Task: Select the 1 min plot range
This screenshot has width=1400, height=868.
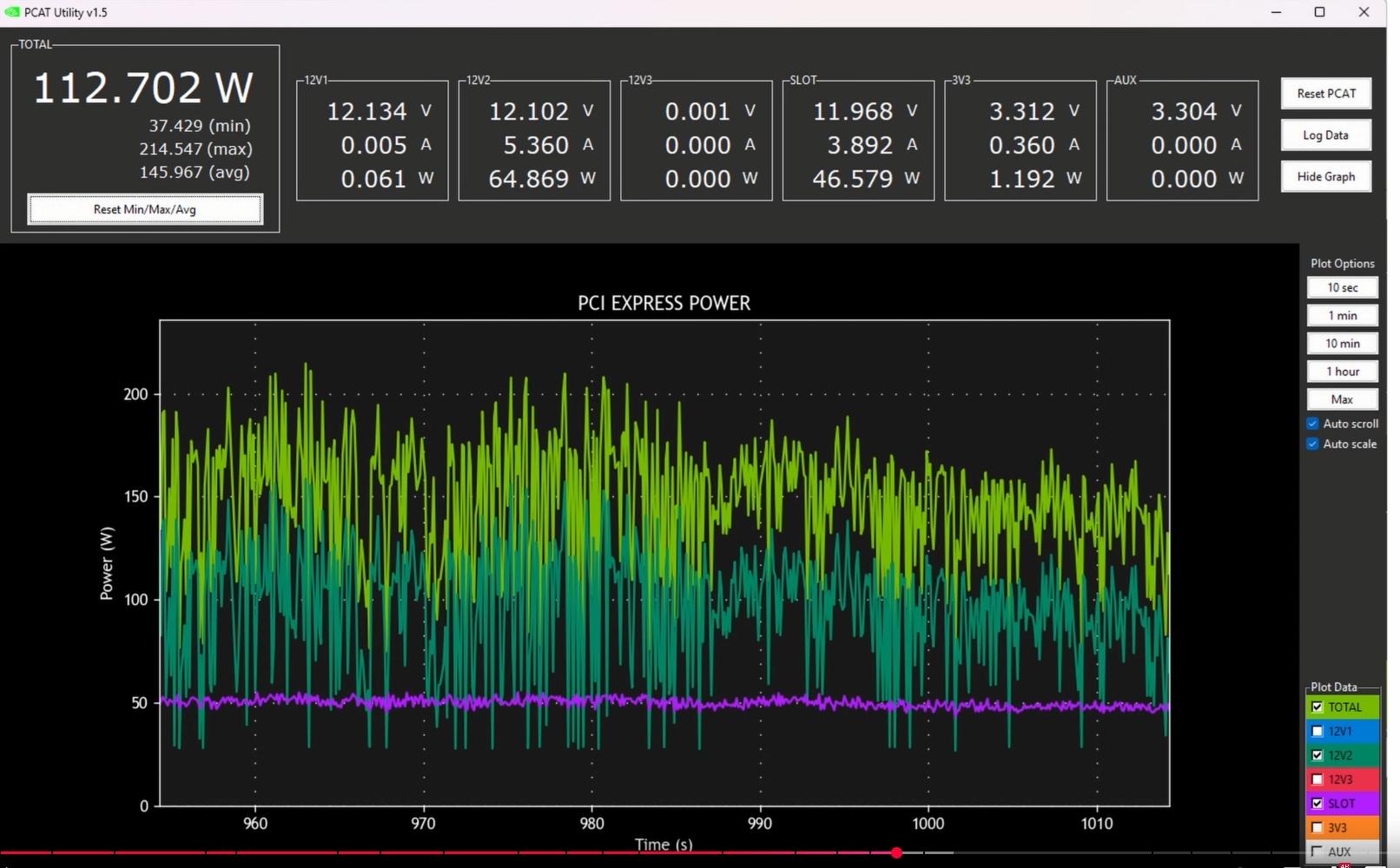Action: click(1342, 316)
